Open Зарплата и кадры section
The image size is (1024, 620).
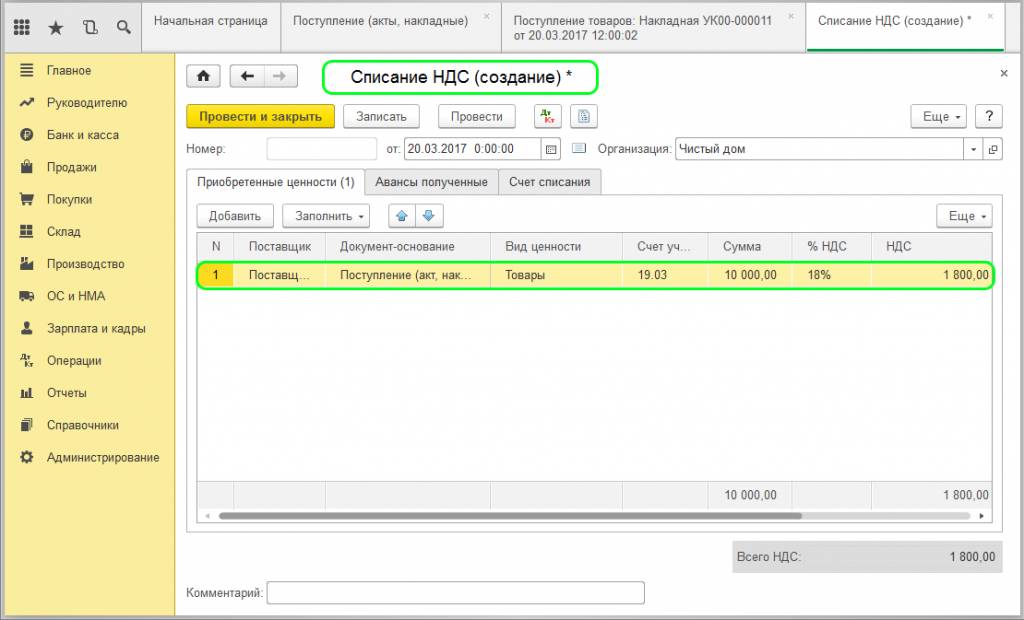[x=96, y=329]
